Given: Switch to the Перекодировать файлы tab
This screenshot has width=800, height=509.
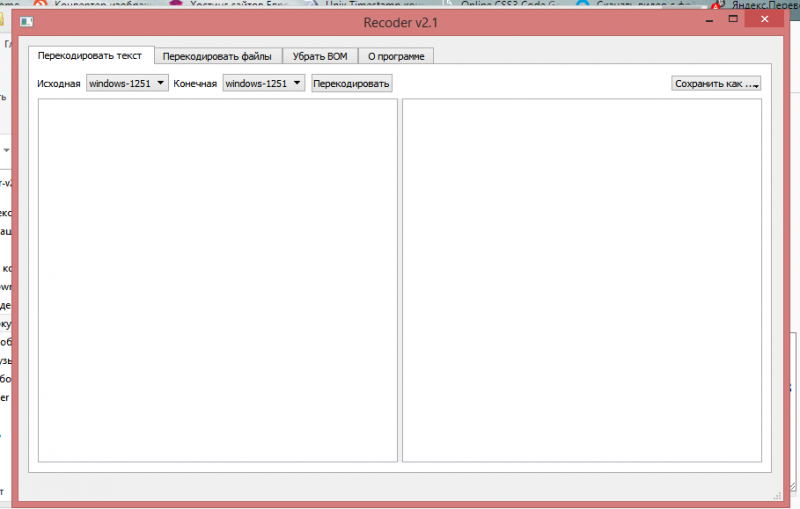Looking at the screenshot, I should click(x=218, y=56).
